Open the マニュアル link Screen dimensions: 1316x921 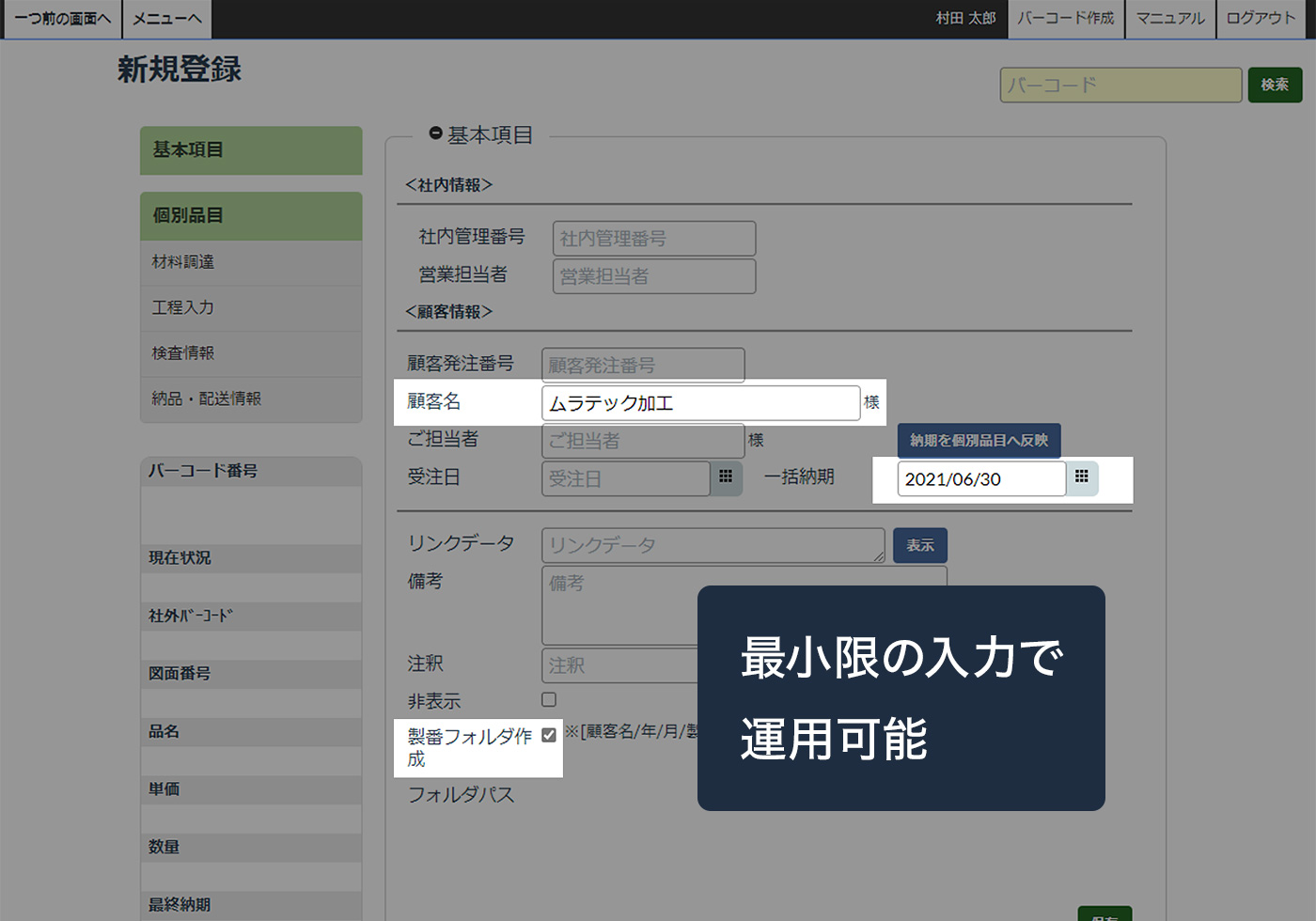pyautogui.click(x=1169, y=19)
